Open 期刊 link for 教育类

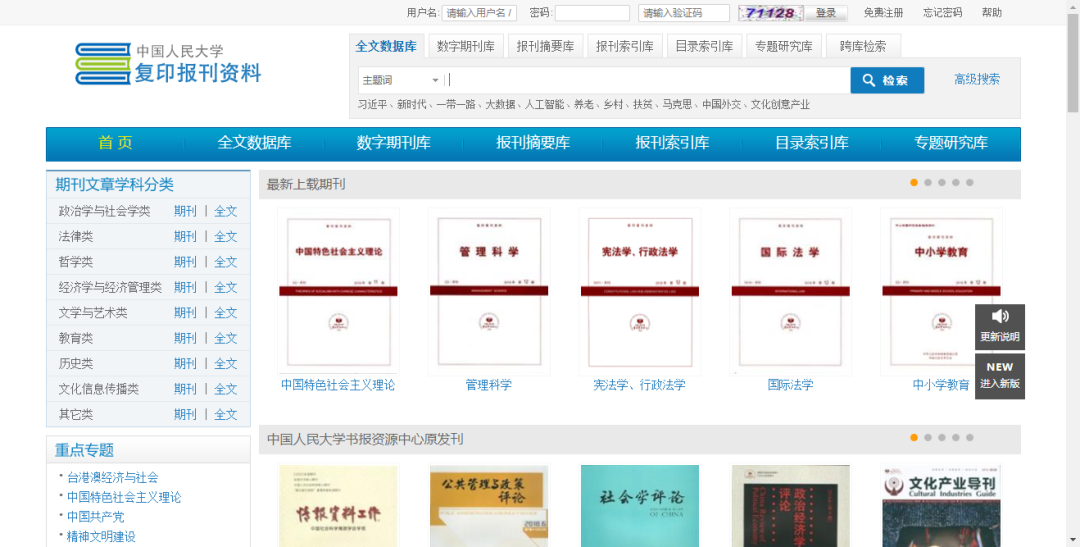tap(185, 338)
